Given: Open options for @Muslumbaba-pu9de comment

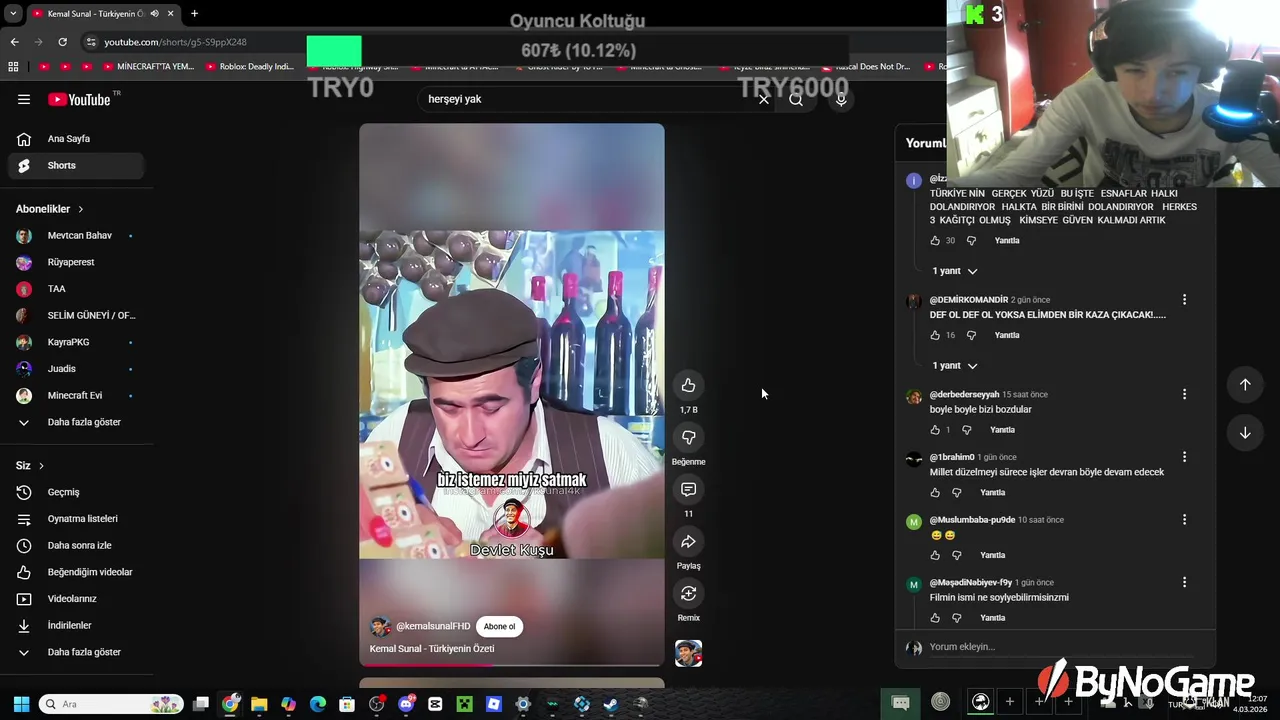Looking at the screenshot, I should pos(1184,520).
